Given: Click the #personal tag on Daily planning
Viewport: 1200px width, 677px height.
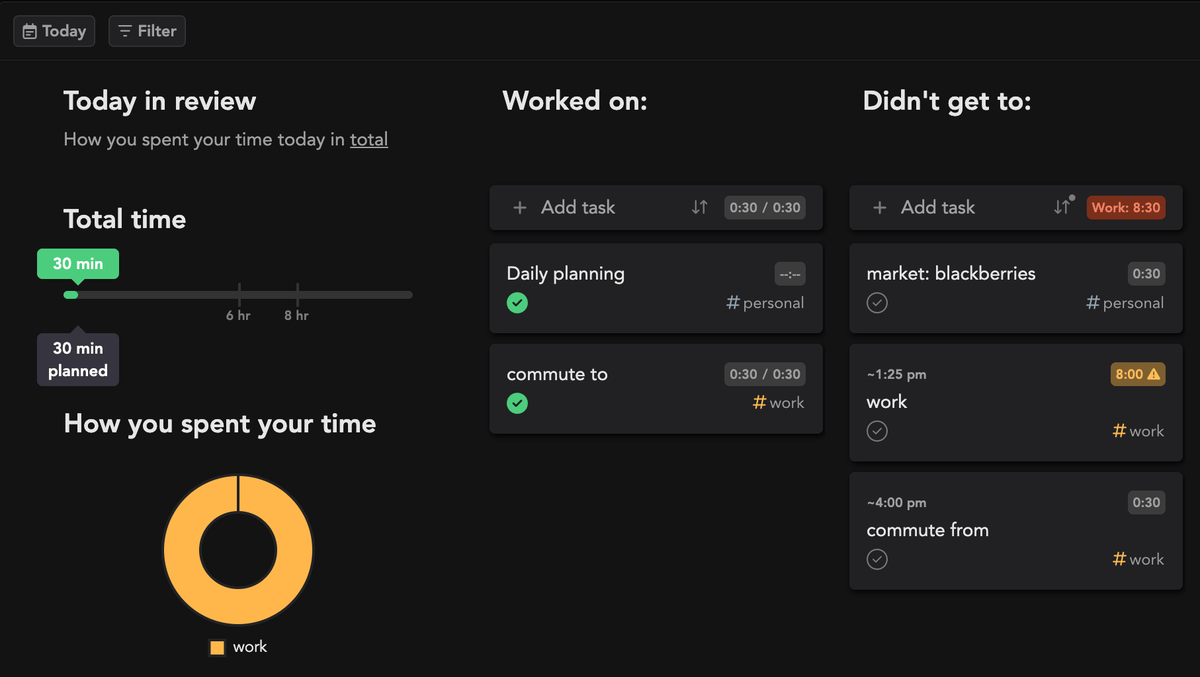Looking at the screenshot, I should pyautogui.click(x=765, y=302).
